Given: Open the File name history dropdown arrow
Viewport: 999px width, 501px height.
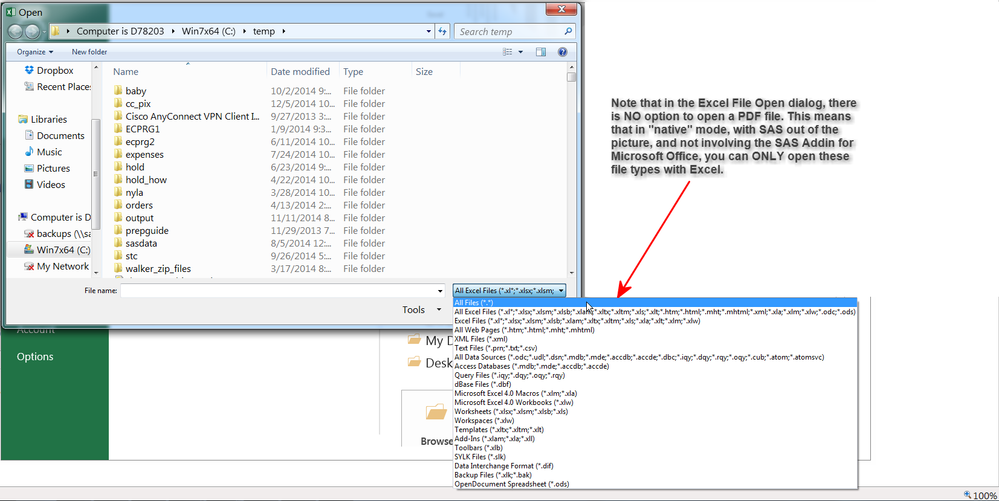Looking at the screenshot, I should pyautogui.click(x=440, y=291).
